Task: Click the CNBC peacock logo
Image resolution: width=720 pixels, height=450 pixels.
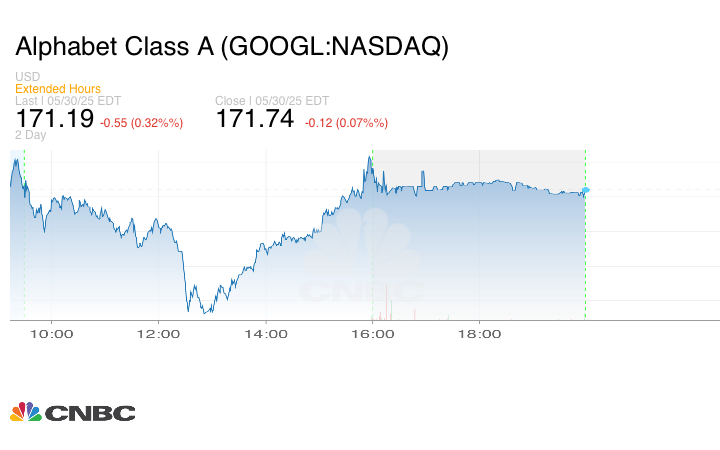Action: pyautogui.click(x=26, y=411)
